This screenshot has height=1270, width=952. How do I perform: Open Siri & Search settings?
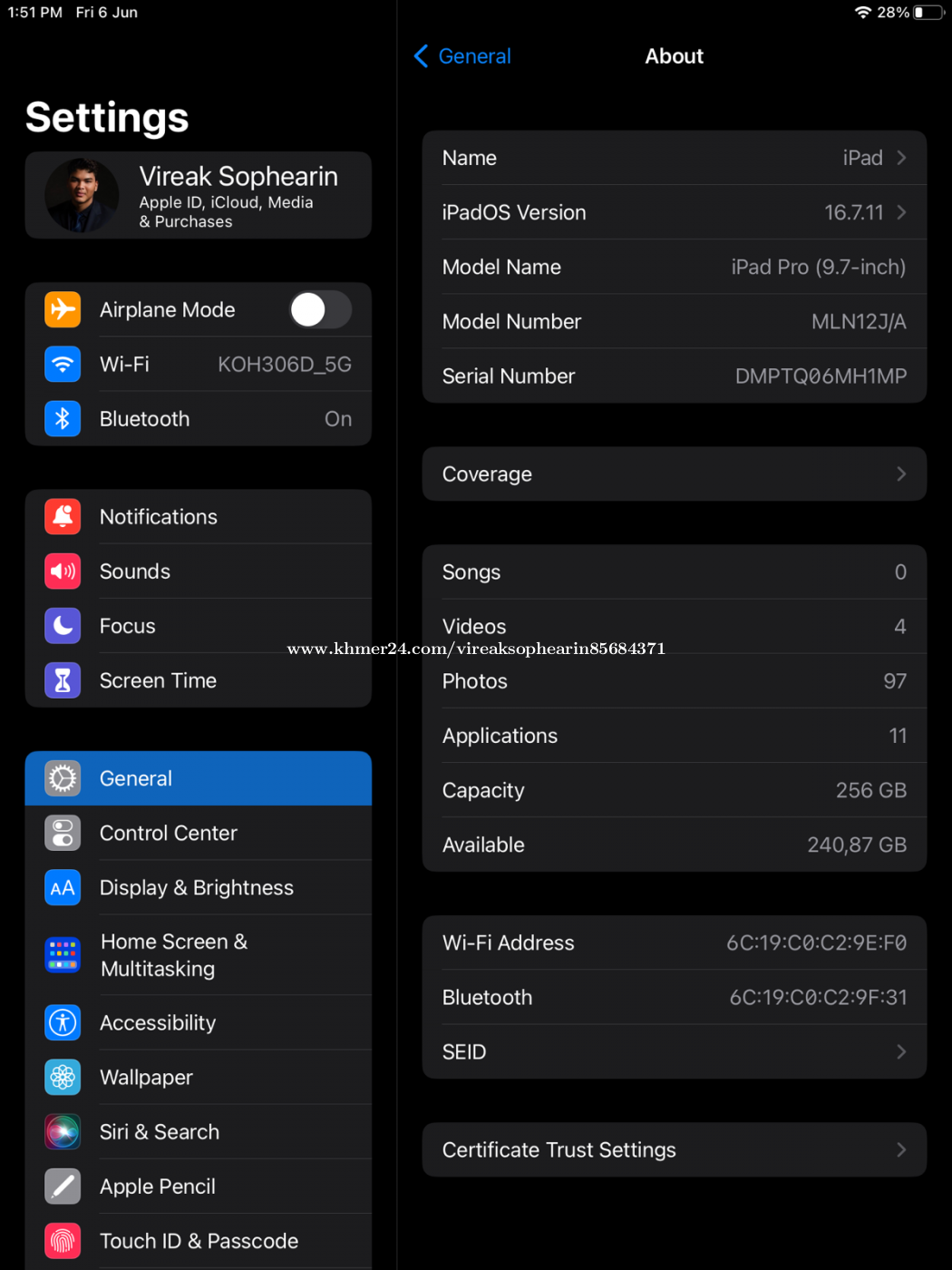click(x=199, y=1131)
